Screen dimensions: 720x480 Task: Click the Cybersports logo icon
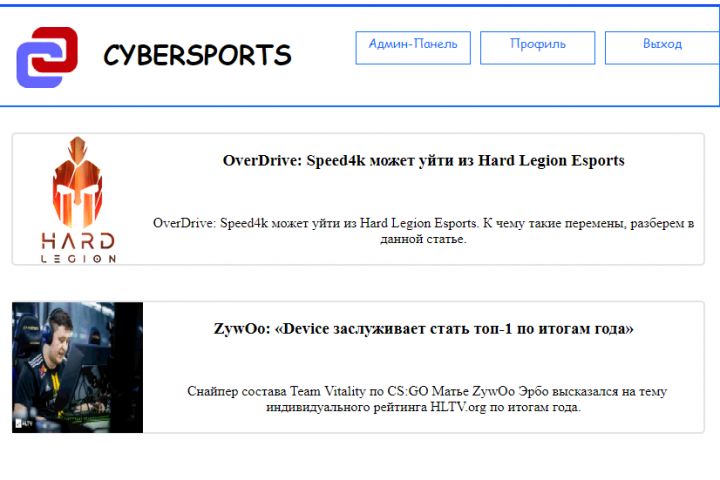[47, 57]
